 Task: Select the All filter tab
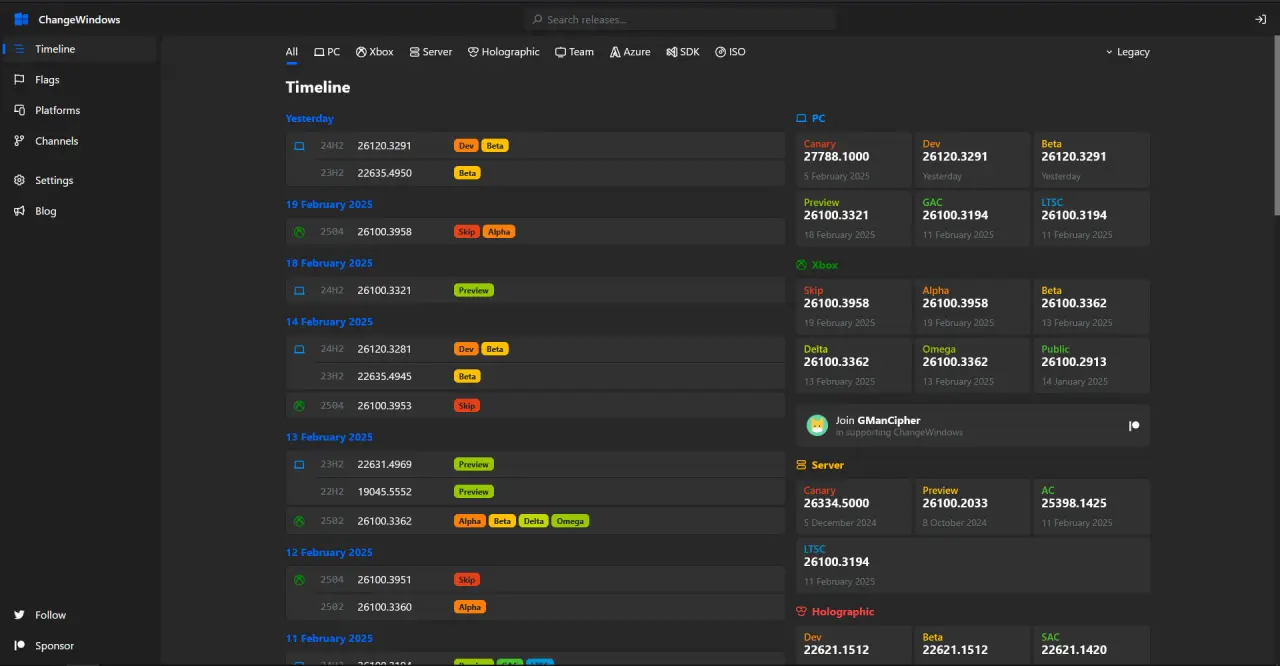pyautogui.click(x=292, y=52)
